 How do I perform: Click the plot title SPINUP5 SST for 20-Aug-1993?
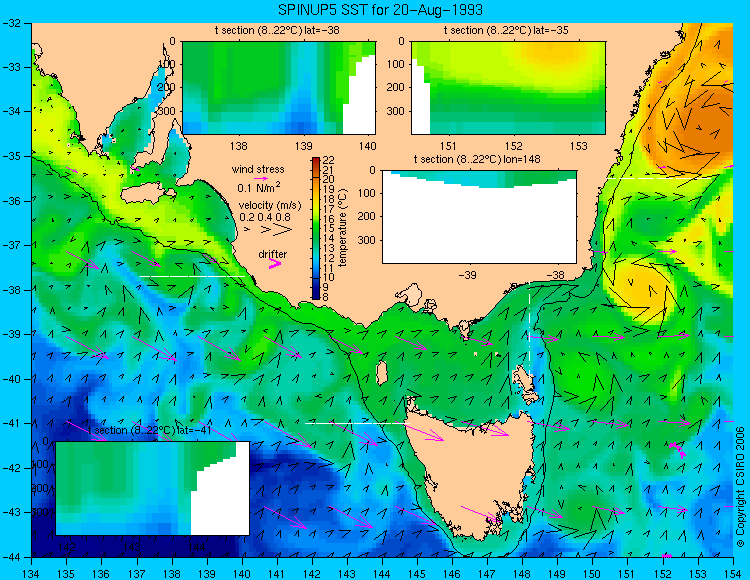[x=381, y=10]
